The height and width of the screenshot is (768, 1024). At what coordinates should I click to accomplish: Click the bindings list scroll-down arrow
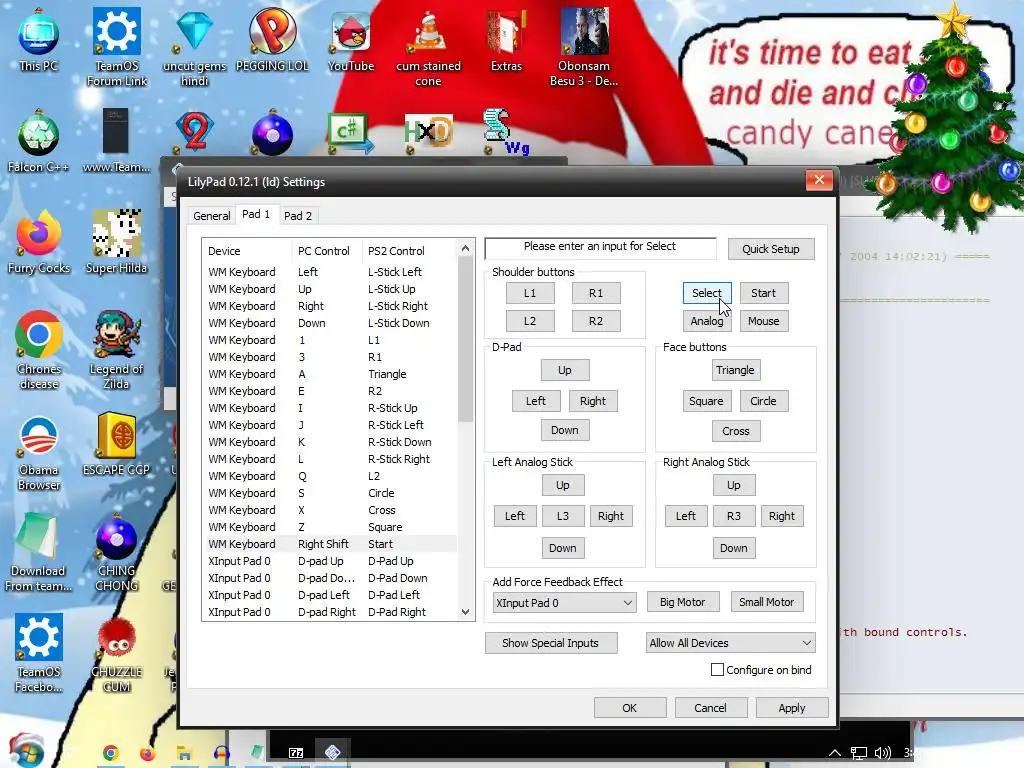point(465,613)
